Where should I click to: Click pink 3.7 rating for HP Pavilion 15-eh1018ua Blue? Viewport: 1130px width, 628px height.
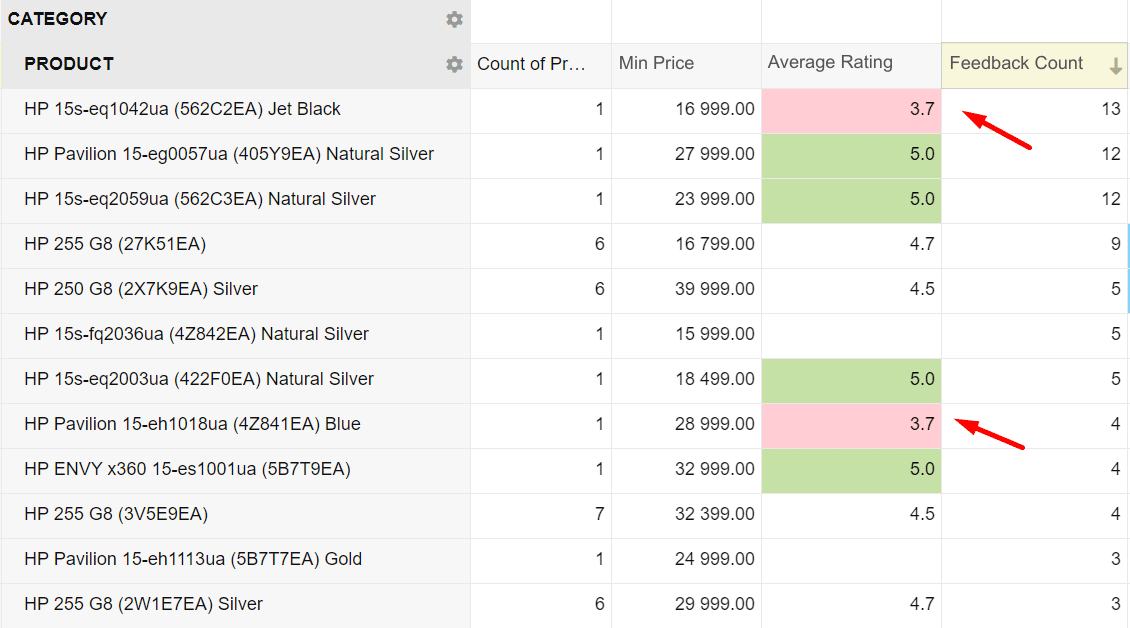(x=851, y=425)
